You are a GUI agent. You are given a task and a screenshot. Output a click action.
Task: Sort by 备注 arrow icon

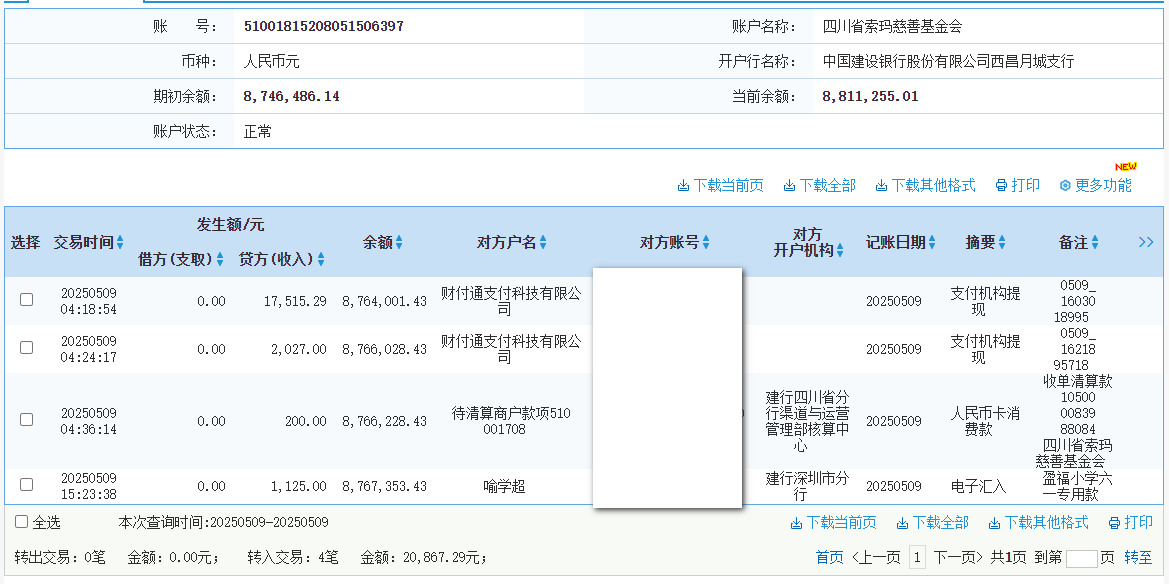(x=1095, y=242)
